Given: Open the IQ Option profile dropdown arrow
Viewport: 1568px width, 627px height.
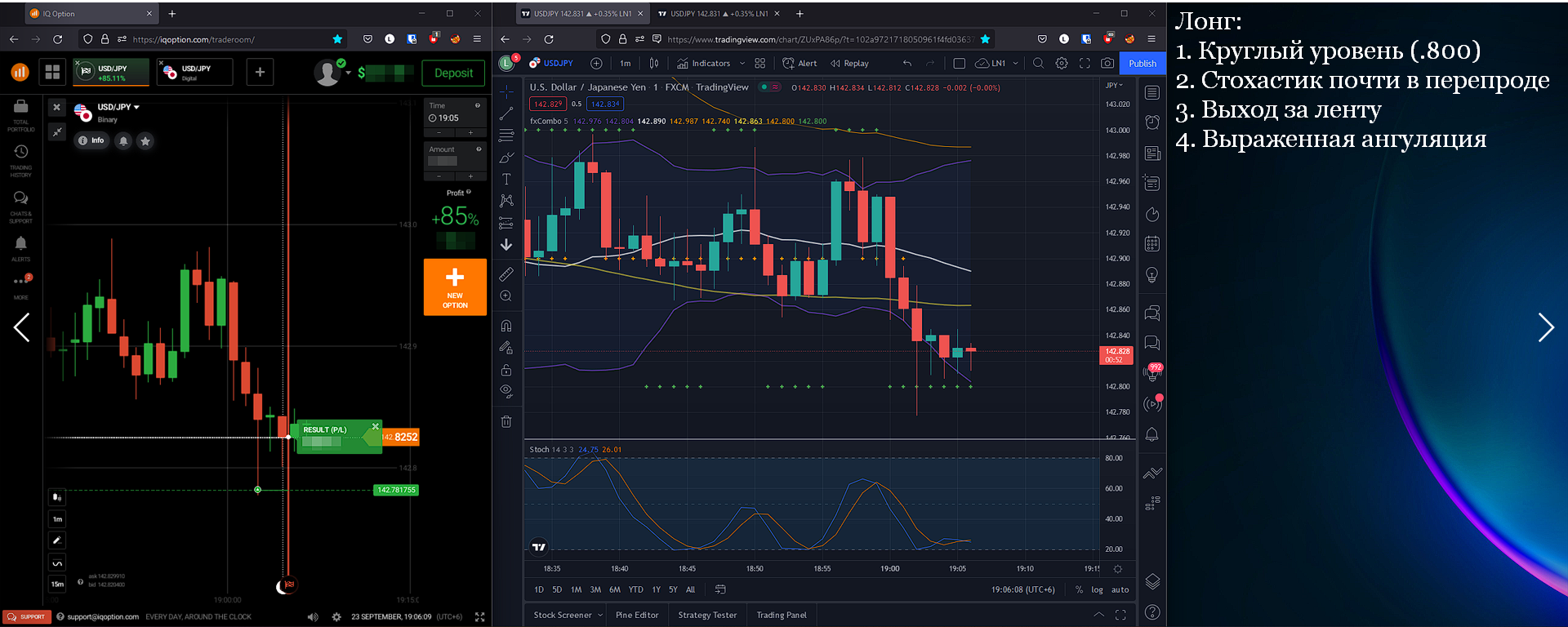Looking at the screenshot, I should pos(349,73).
